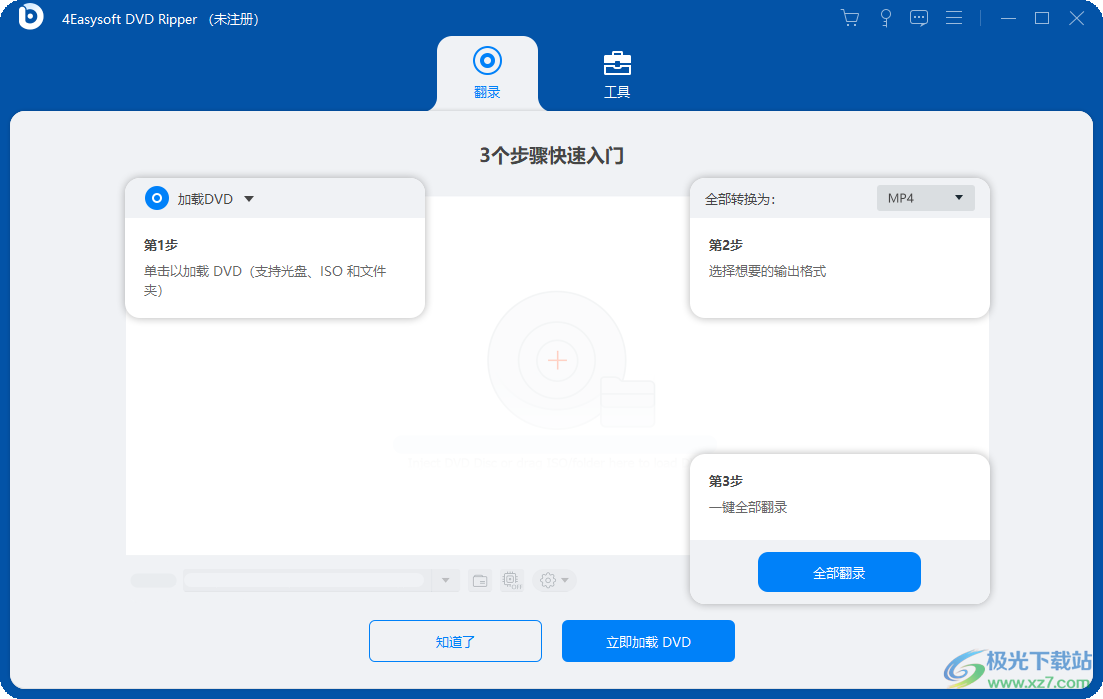
Task: Click the 全部翻录 button
Action: tap(839, 572)
